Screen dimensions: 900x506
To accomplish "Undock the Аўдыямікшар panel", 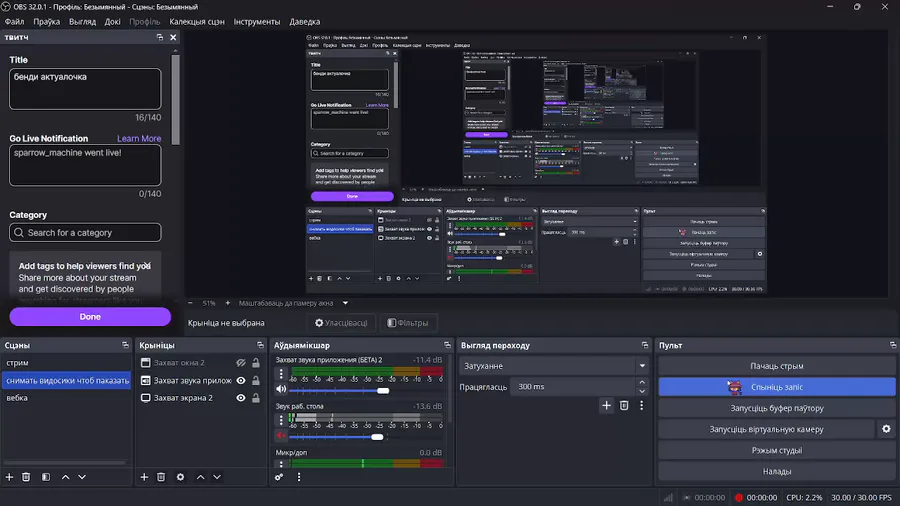I will 447,345.
